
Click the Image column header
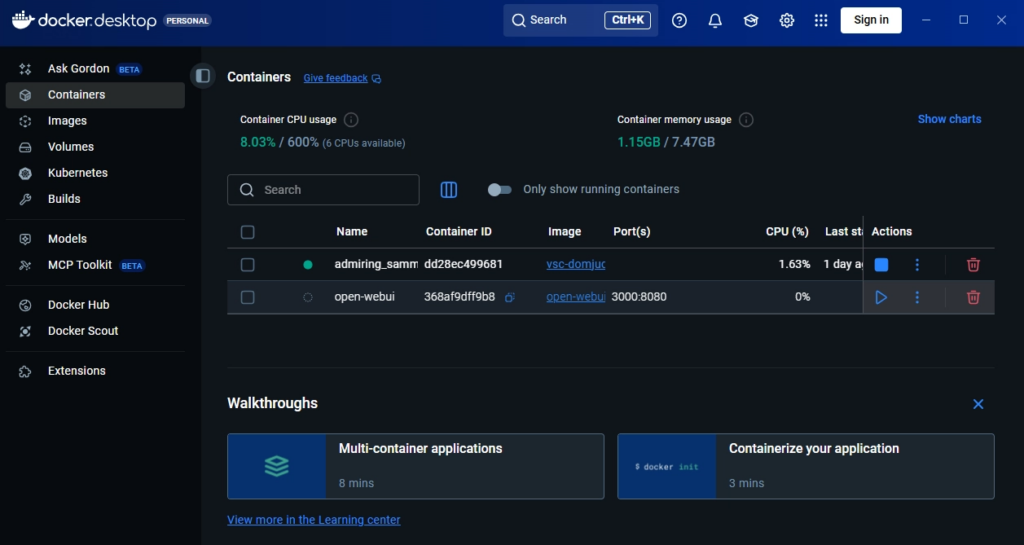(564, 232)
